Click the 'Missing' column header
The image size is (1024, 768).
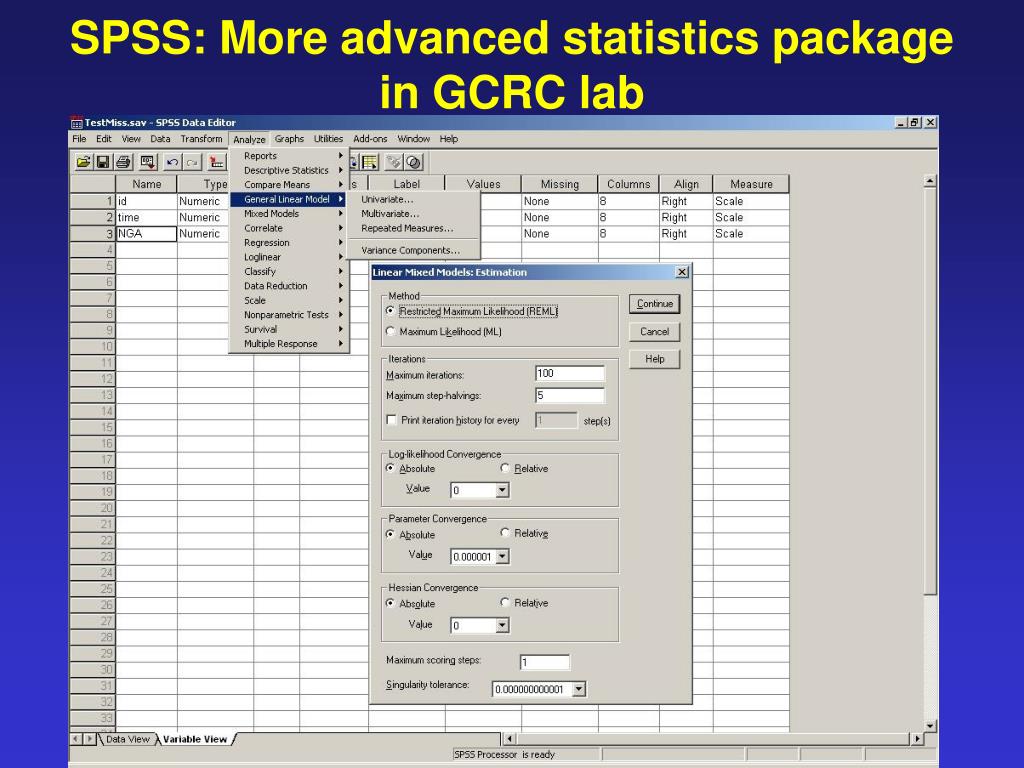pos(560,184)
